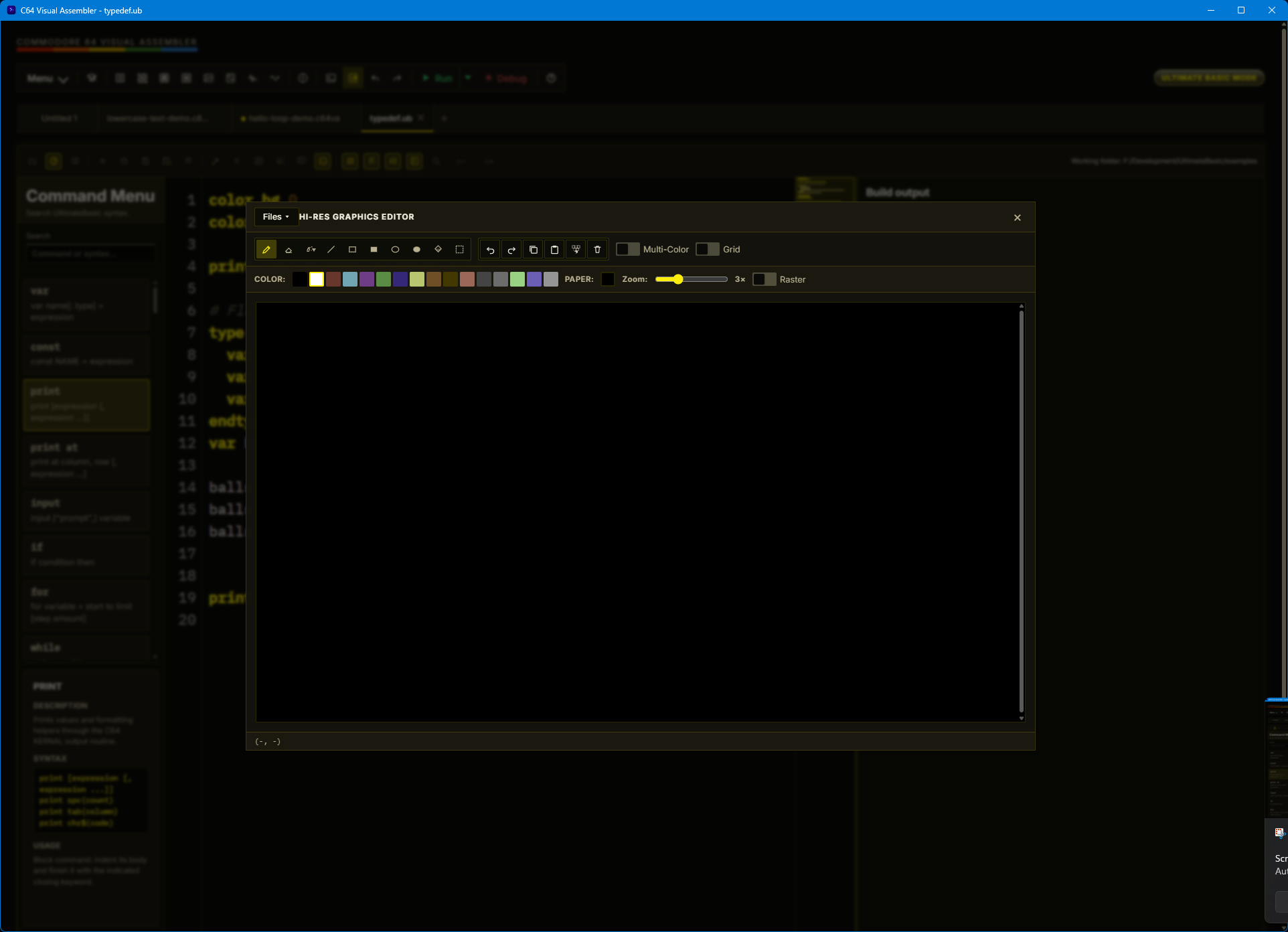This screenshot has height=932, width=1288.
Task: Undo last action in graphics editor
Action: click(490, 250)
